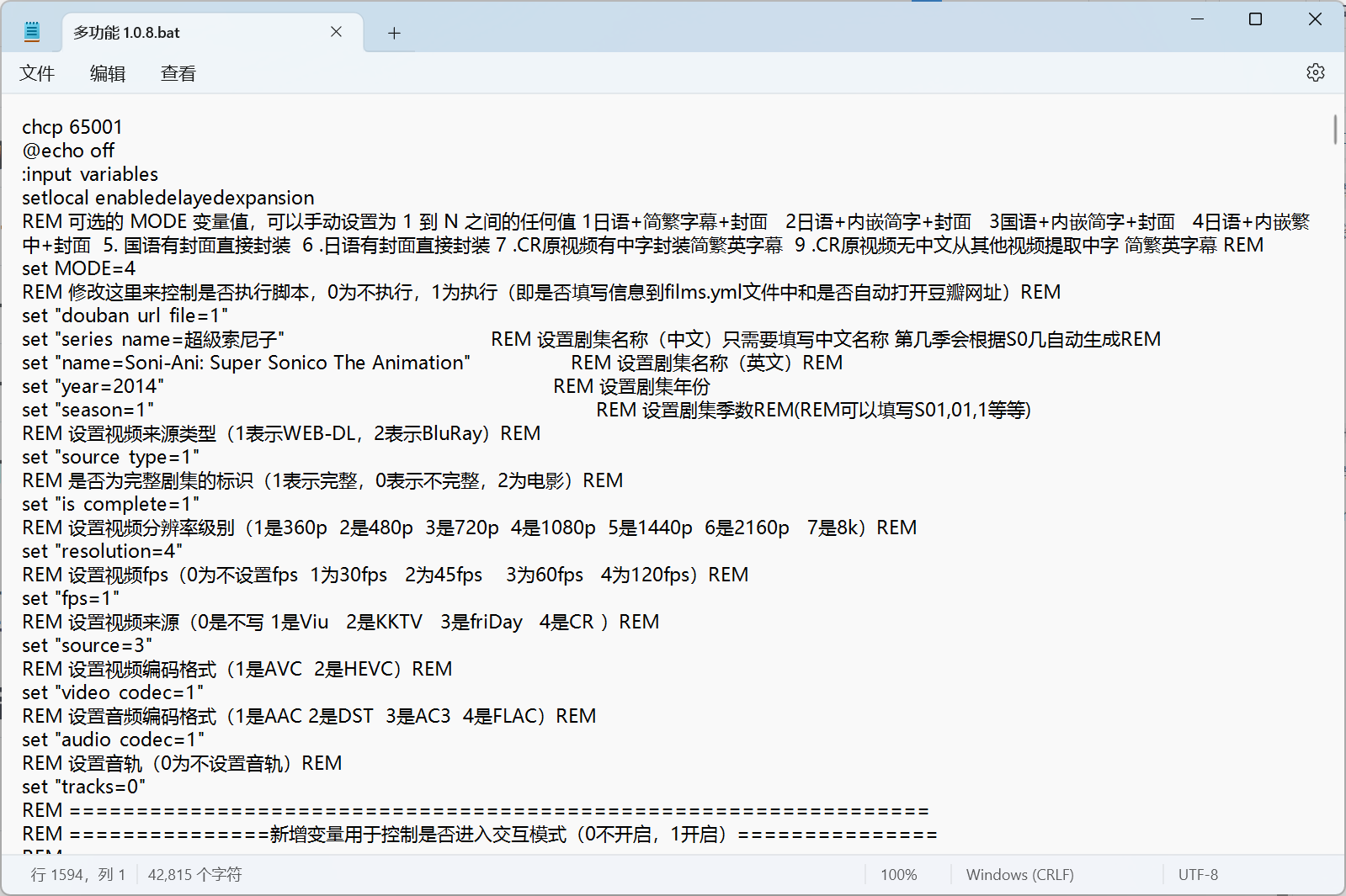Place cursor on the chcp 65001 line
The width and height of the screenshot is (1346, 896).
coord(72,128)
